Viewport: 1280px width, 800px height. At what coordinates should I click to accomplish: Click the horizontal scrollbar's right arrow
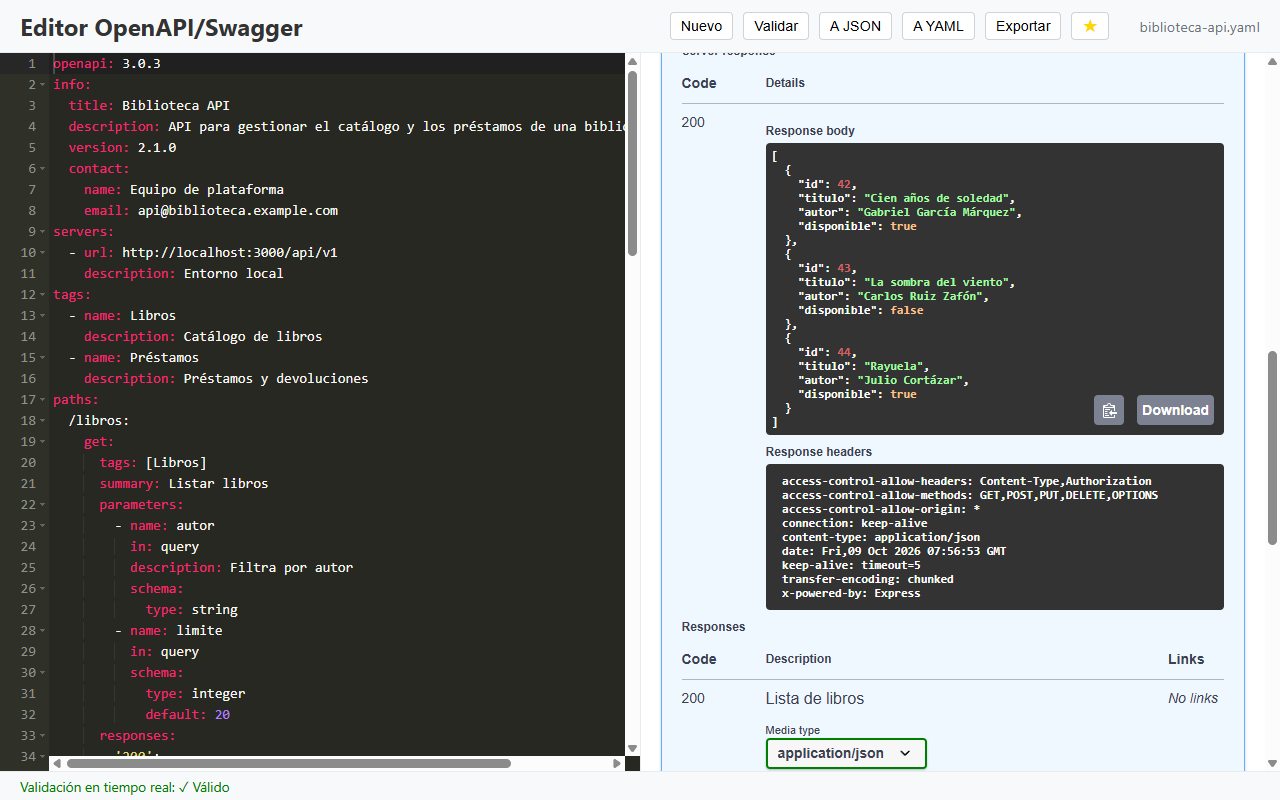[x=617, y=764]
